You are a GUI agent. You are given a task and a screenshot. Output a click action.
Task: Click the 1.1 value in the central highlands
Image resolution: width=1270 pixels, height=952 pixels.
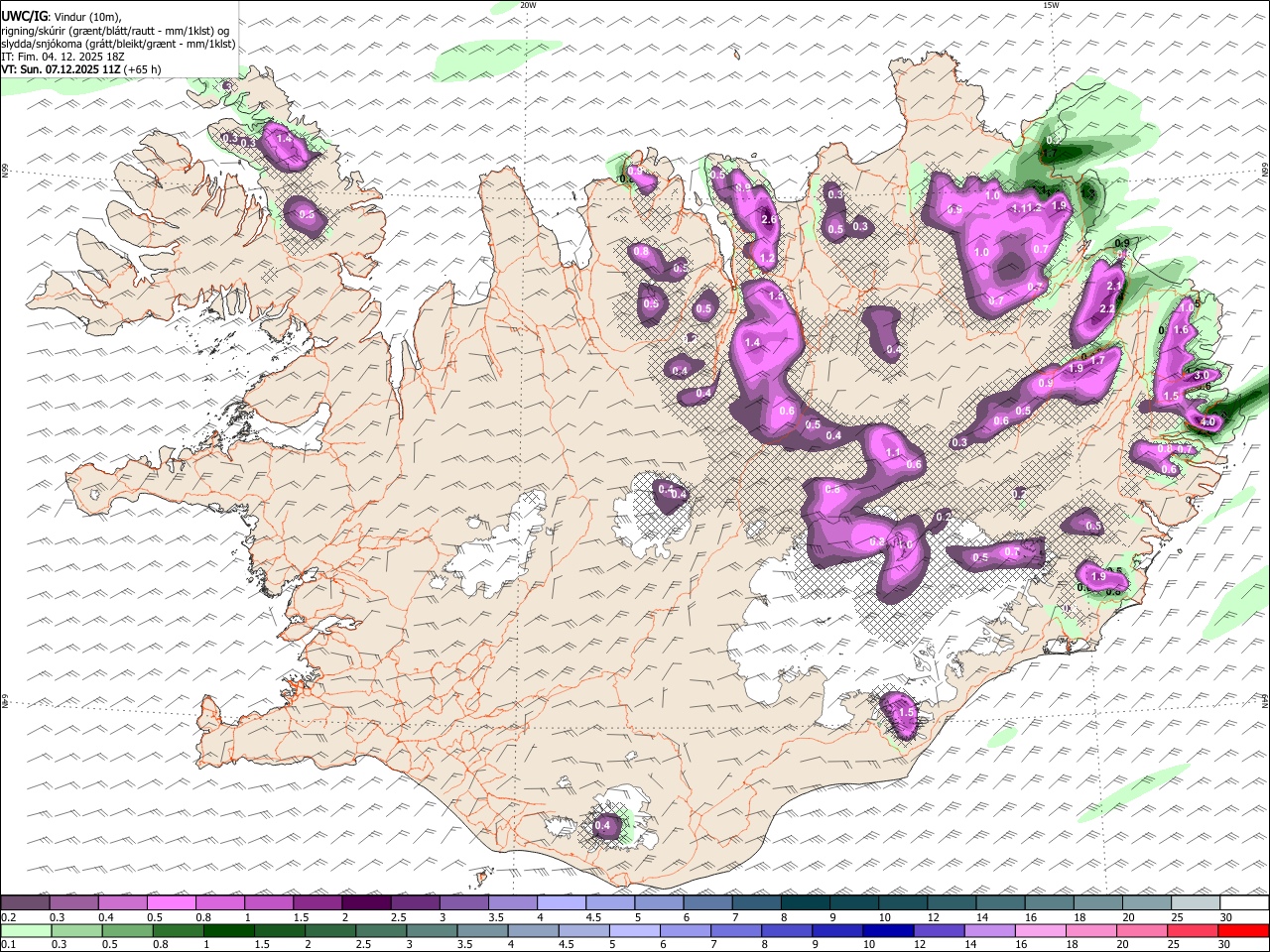pos(892,452)
